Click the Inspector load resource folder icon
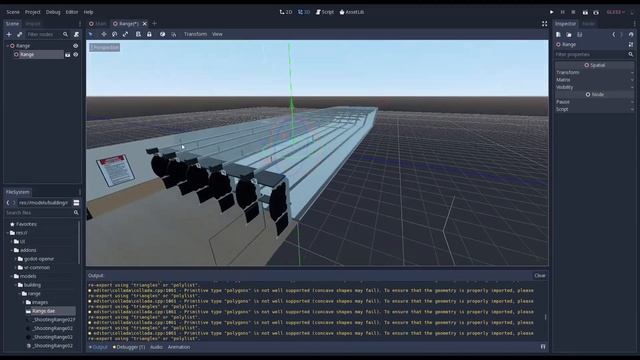 click(x=569, y=35)
